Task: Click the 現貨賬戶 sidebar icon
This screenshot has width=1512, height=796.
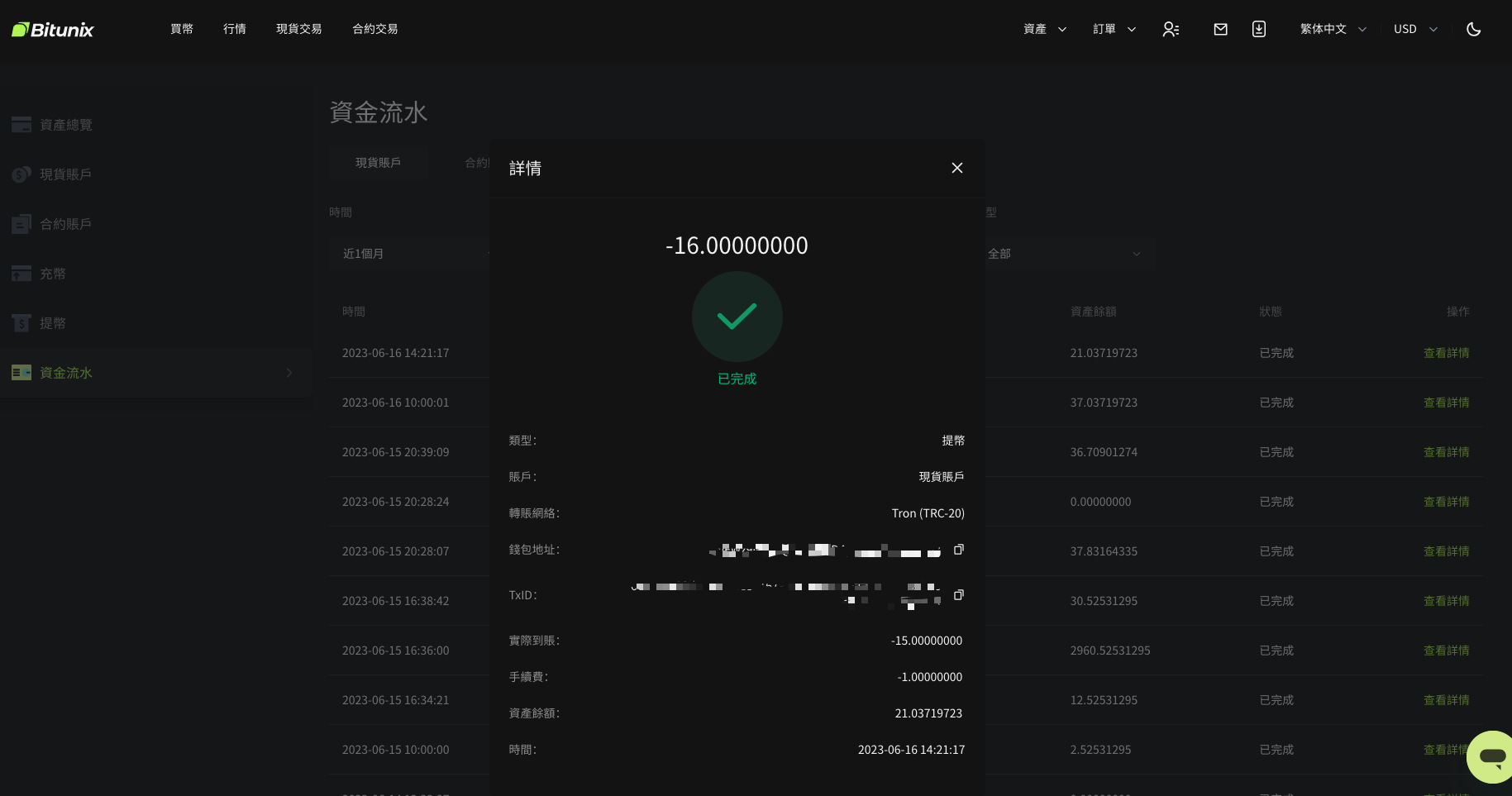Action: 21,174
